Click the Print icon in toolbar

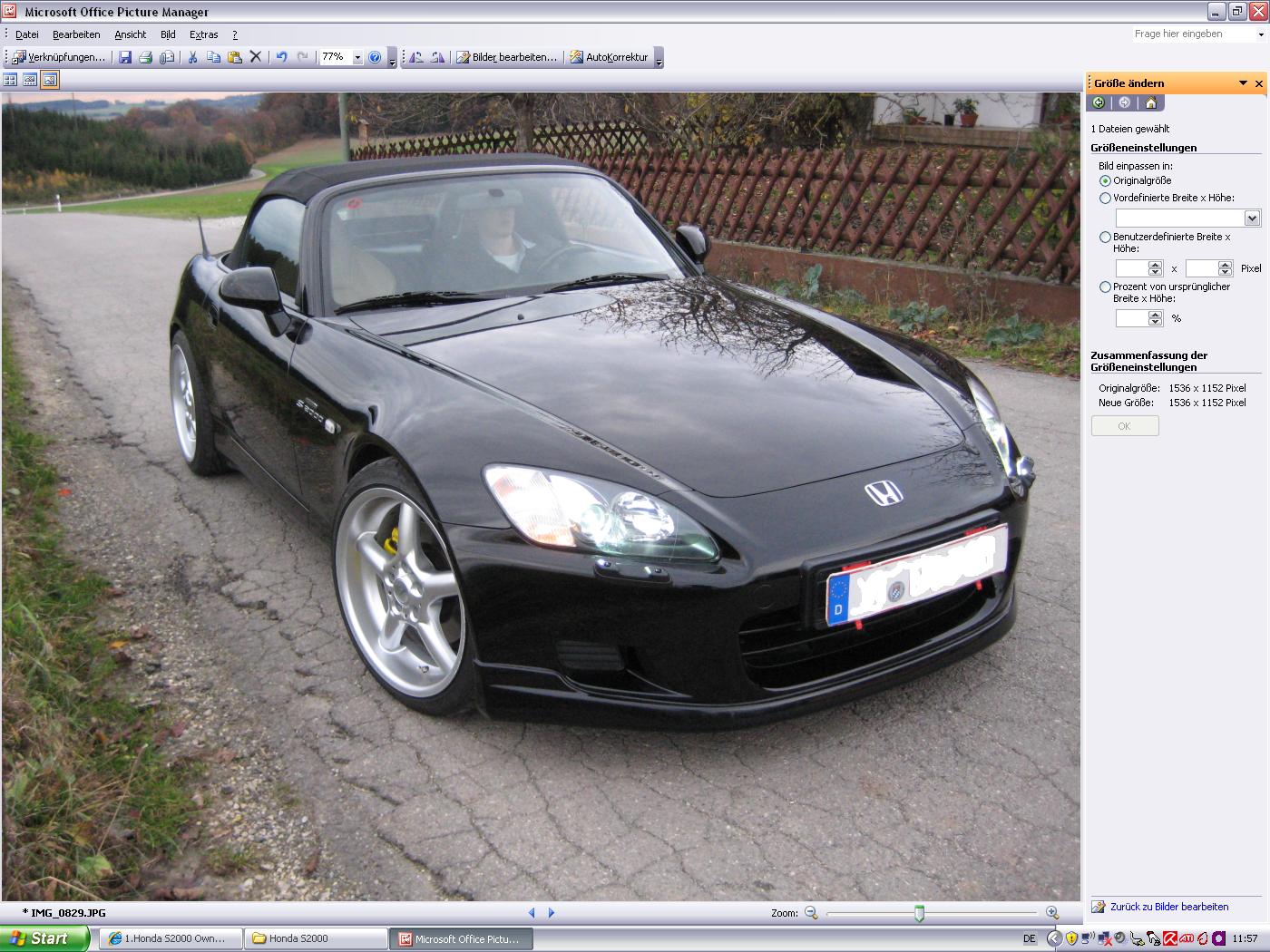click(146, 57)
